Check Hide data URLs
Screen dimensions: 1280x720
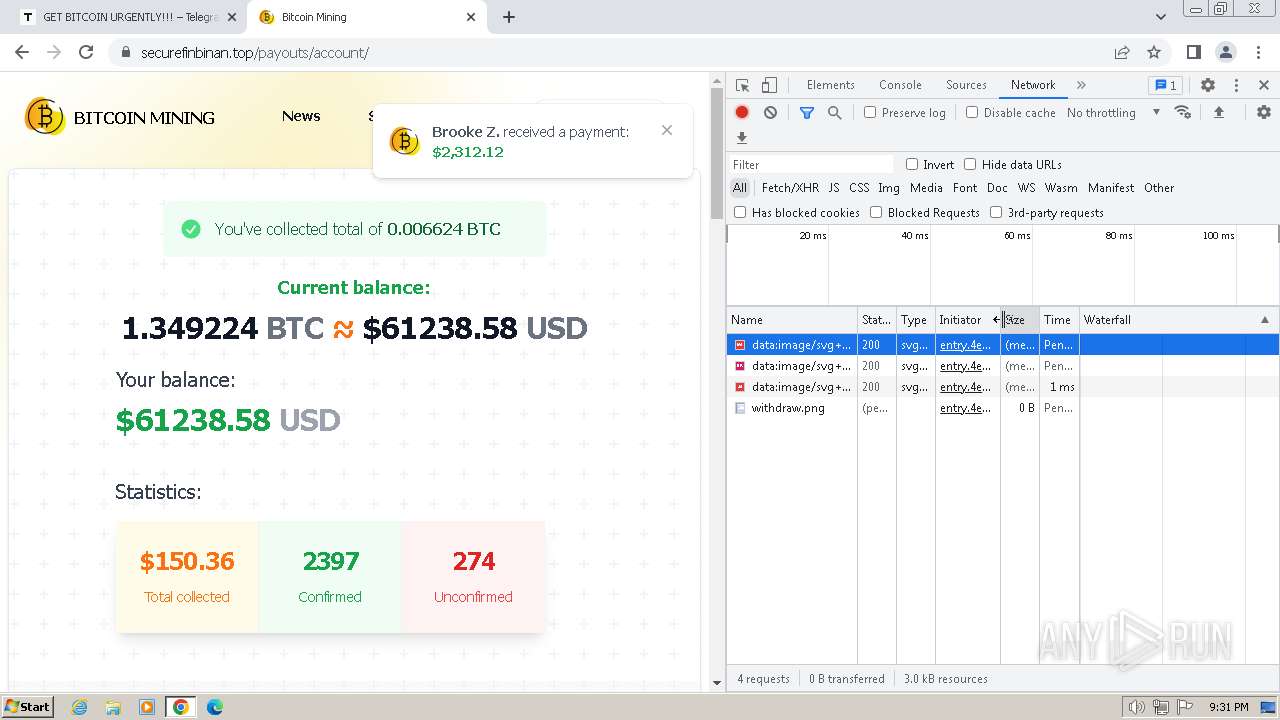point(970,164)
